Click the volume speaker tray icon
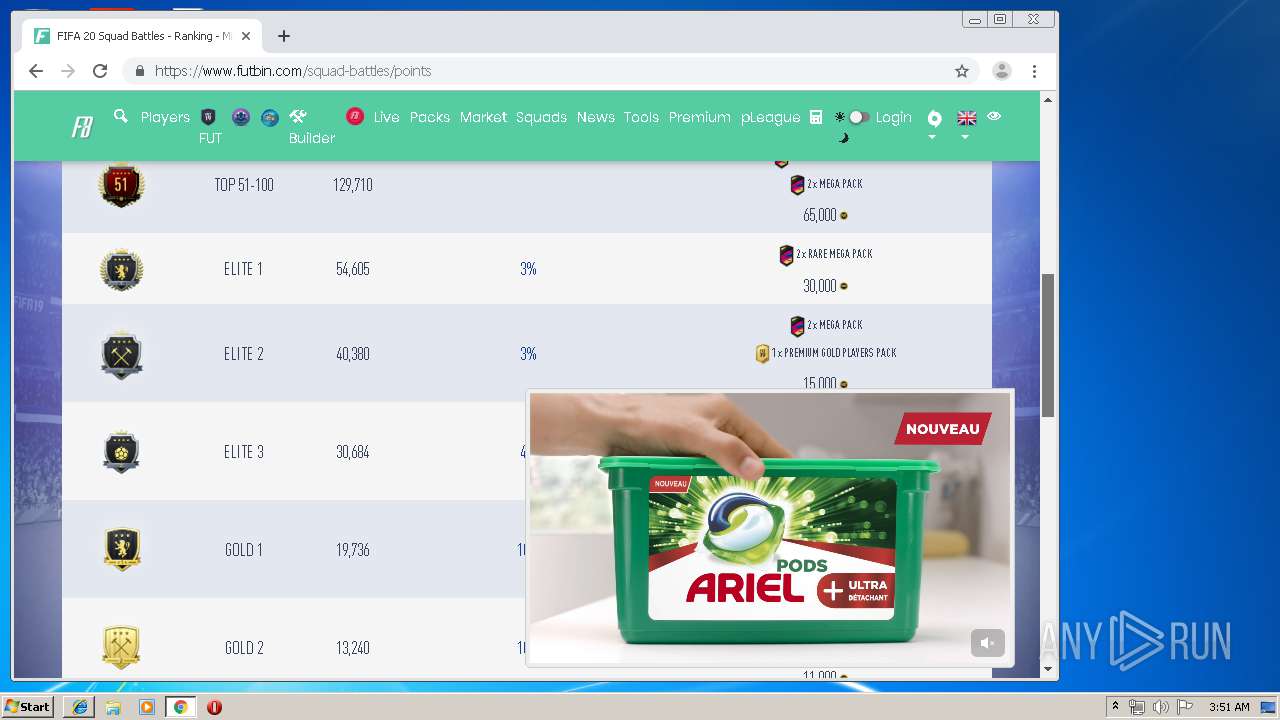Viewport: 1280px width, 720px height. [1160, 707]
